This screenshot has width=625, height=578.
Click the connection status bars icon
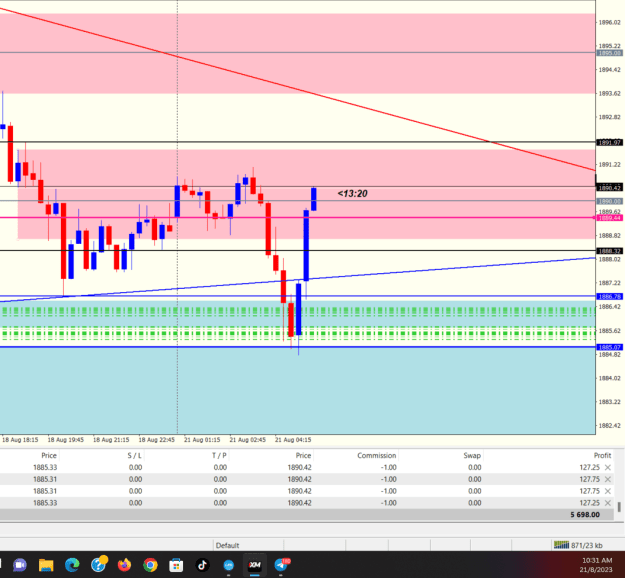(x=561, y=545)
